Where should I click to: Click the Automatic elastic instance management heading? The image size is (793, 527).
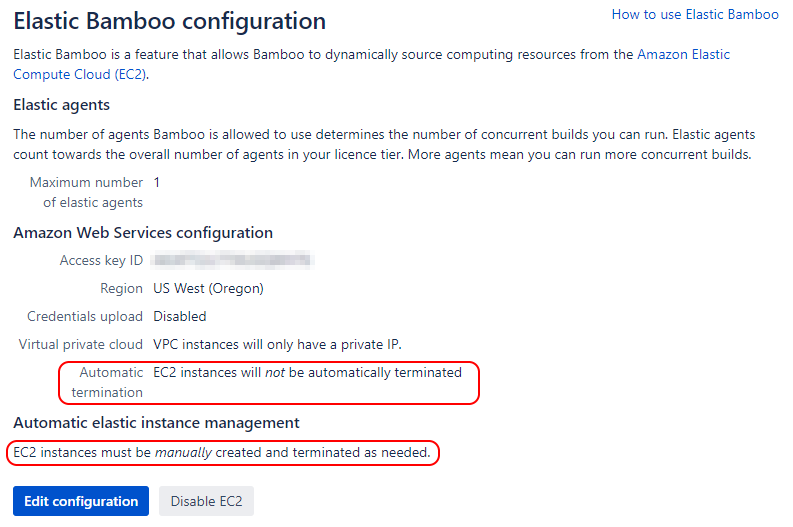[x=156, y=423]
